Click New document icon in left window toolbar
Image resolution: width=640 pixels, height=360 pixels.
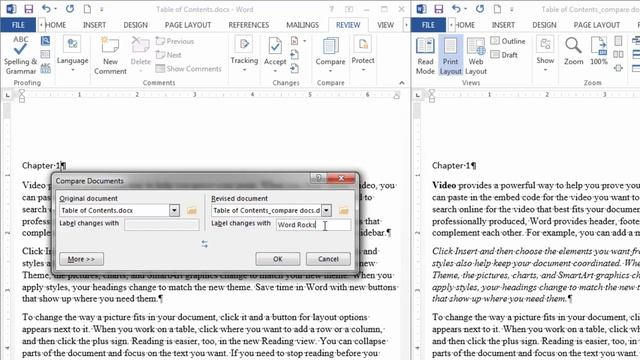(87, 9)
